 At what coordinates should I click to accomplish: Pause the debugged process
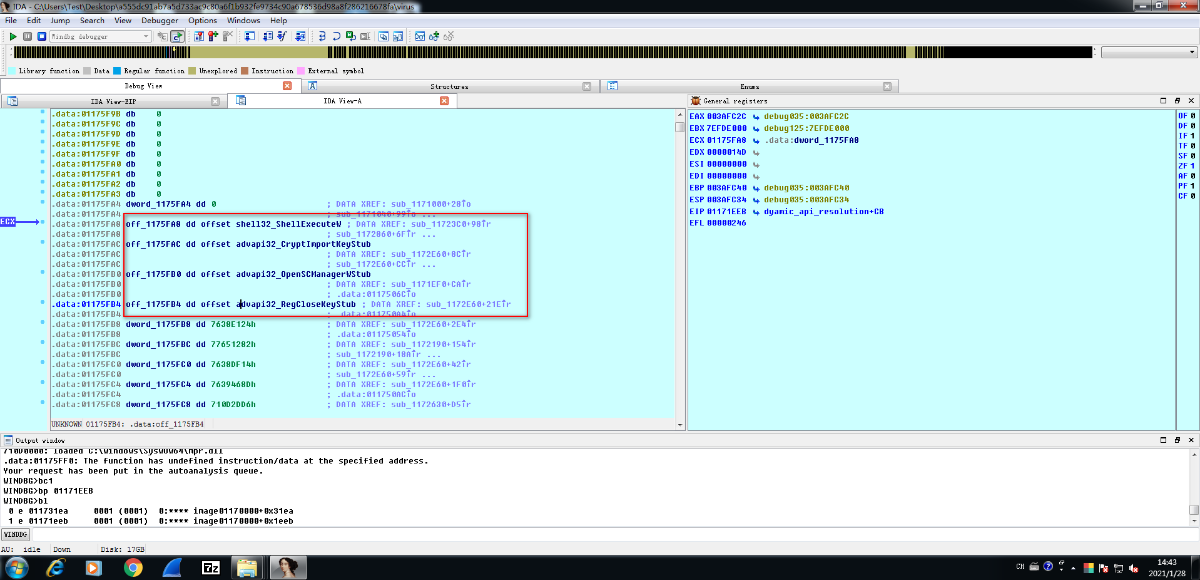27,36
